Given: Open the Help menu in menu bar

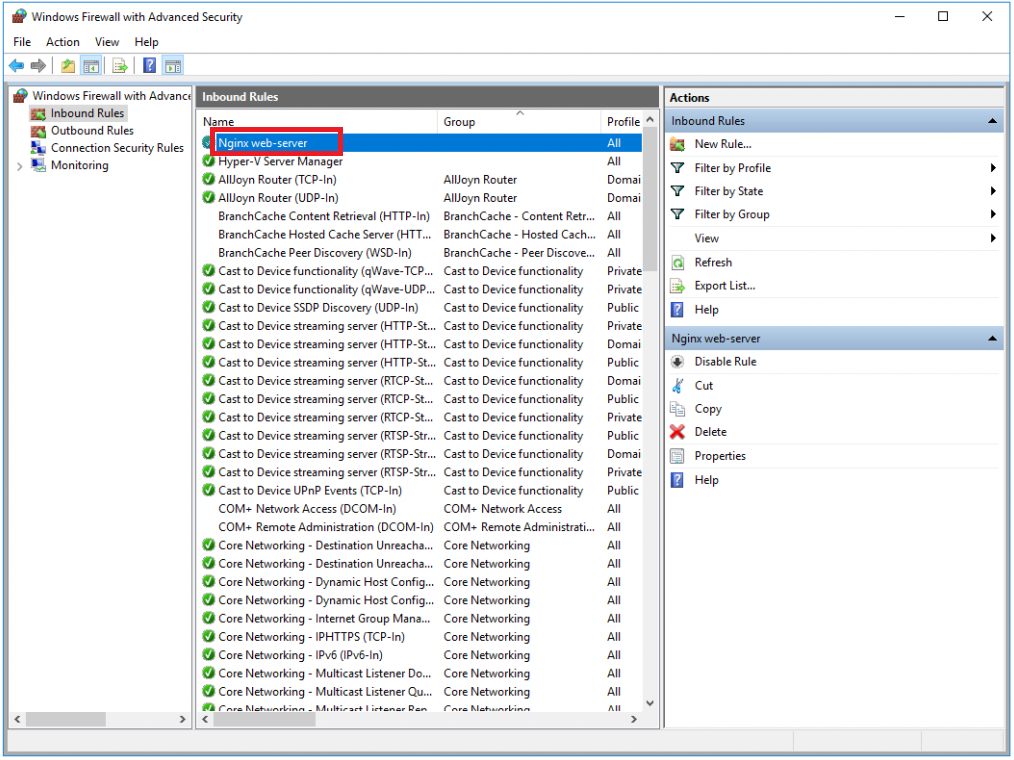Looking at the screenshot, I should click(146, 42).
